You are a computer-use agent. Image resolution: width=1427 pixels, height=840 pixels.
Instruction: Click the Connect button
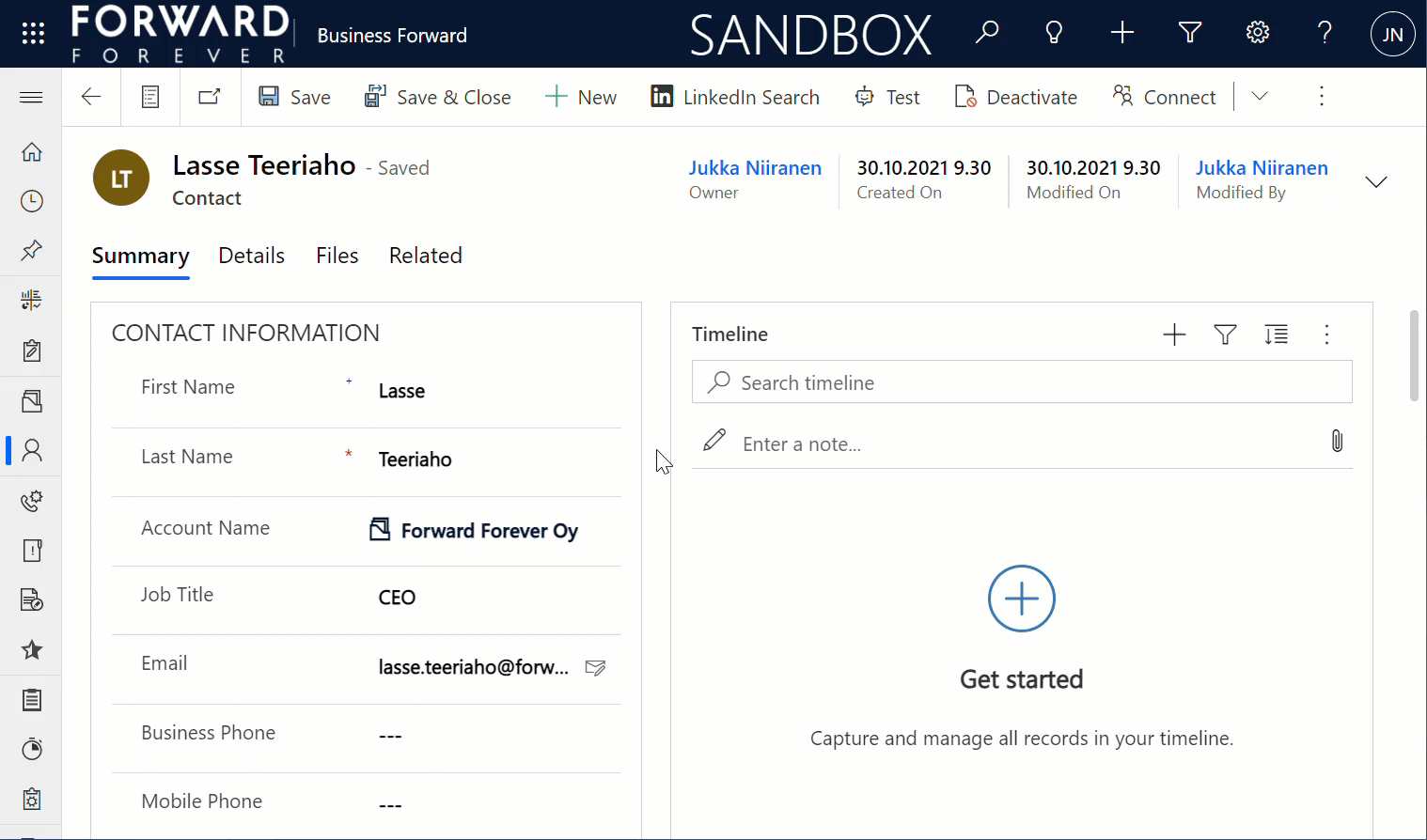[1164, 97]
